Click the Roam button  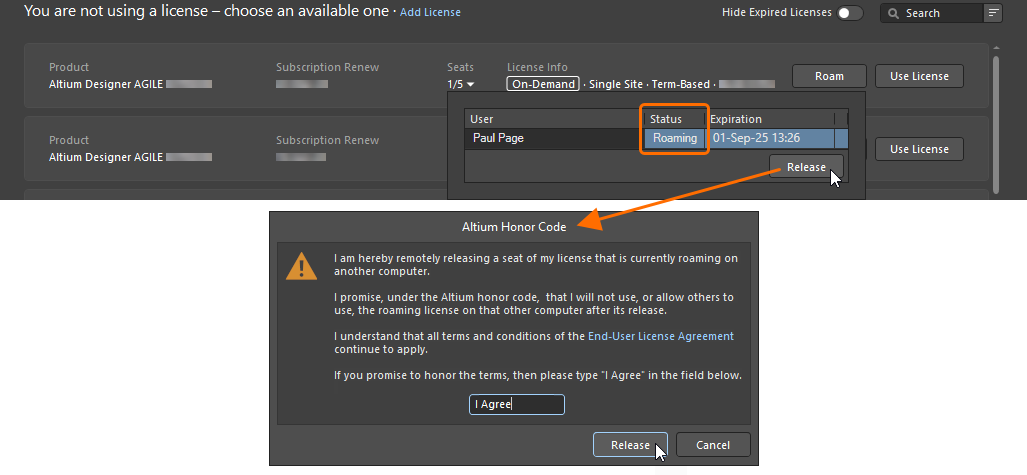(x=829, y=76)
